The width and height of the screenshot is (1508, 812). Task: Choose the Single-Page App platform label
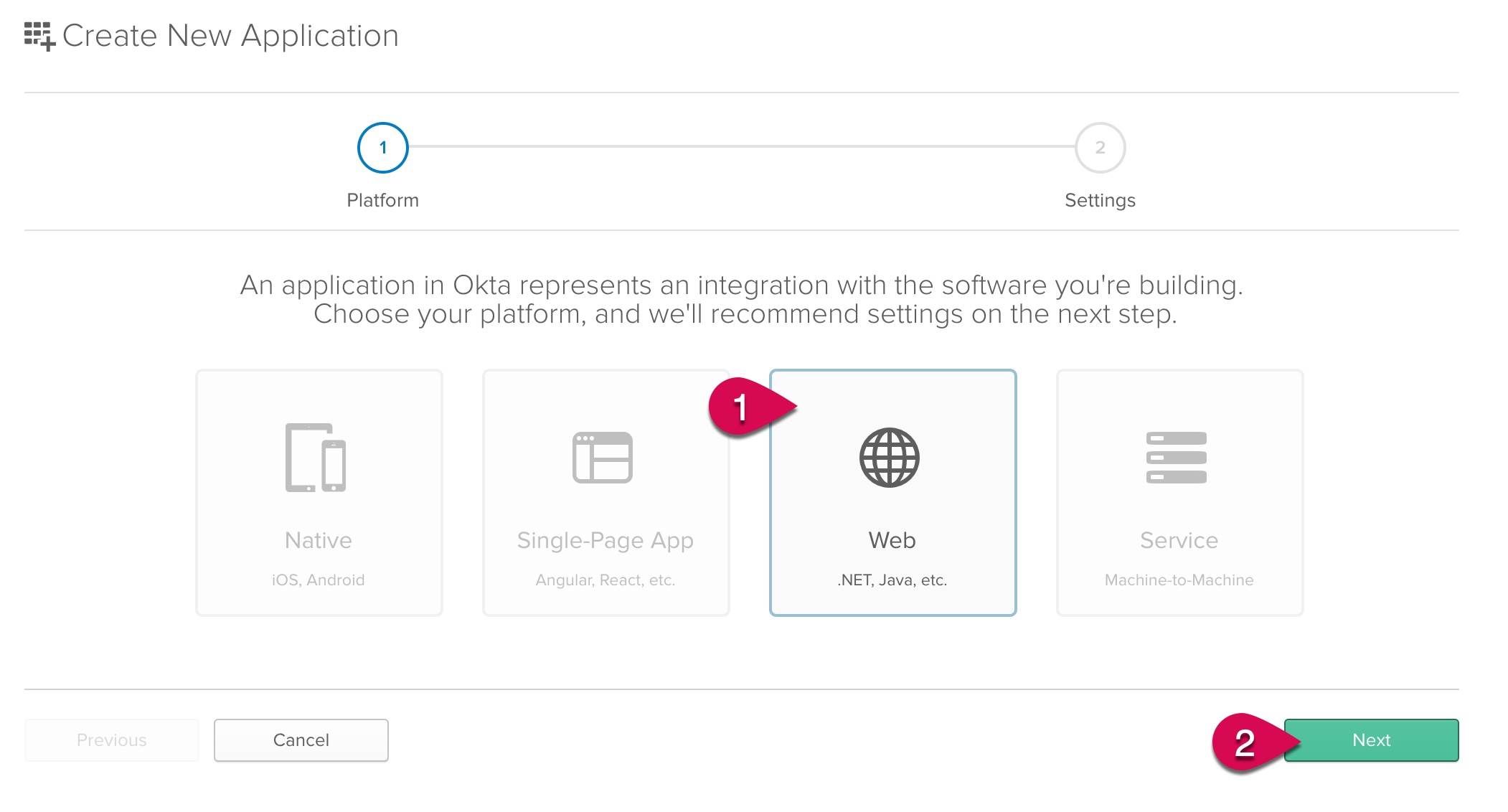pyautogui.click(x=605, y=540)
